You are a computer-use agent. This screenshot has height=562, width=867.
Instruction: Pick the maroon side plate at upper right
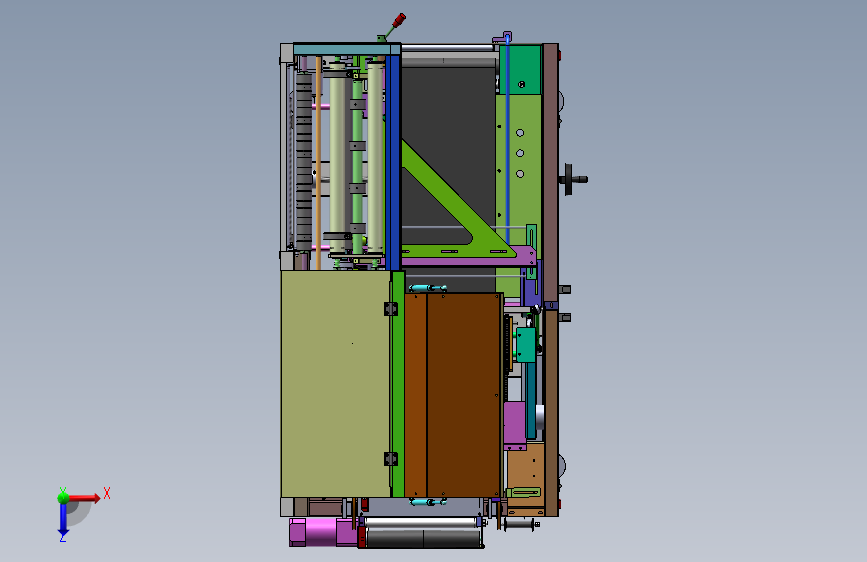550,173
